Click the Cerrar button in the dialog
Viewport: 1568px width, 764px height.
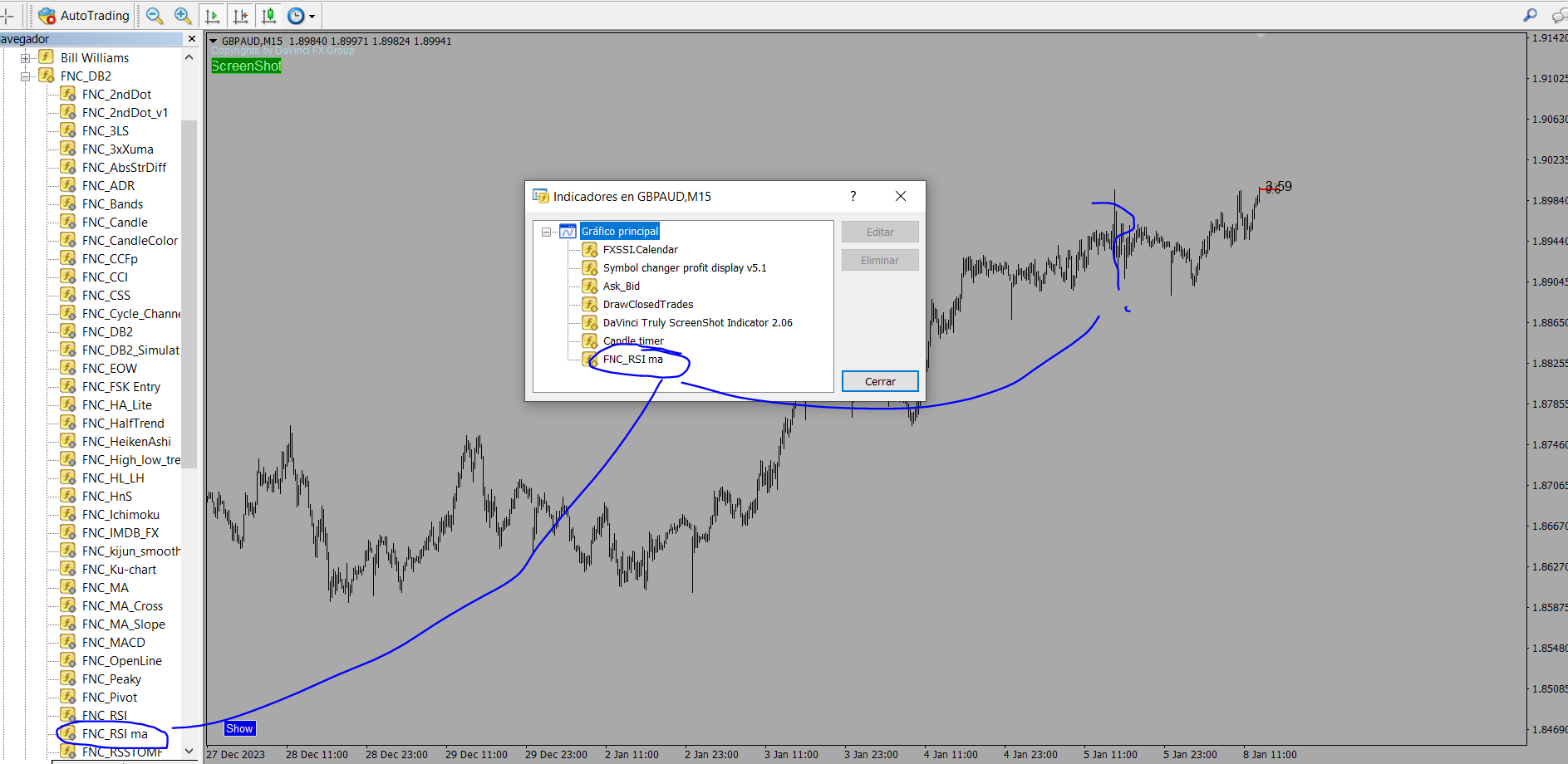pos(880,381)
